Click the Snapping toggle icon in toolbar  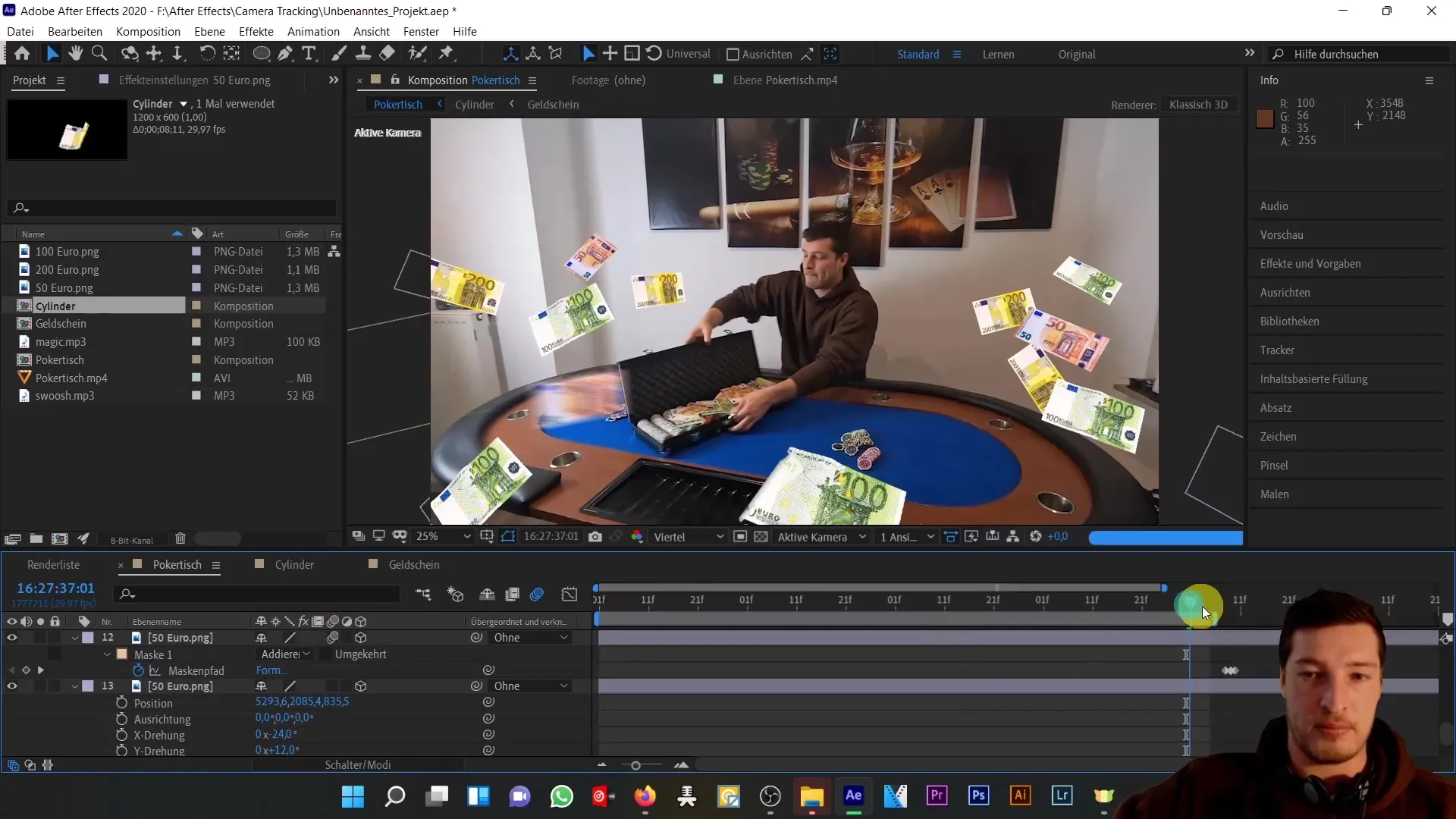(x=806, y=53)
